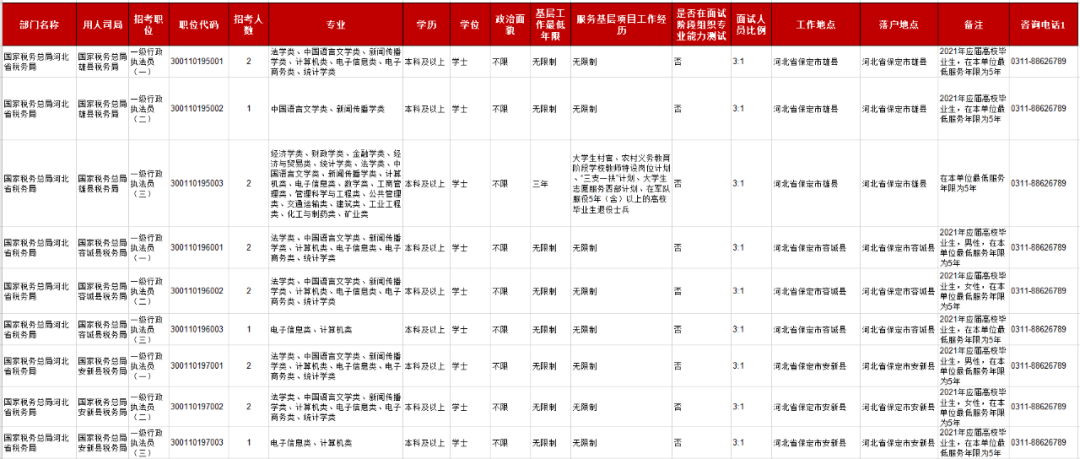
Task: Select the 学位 column header
Action: (469, 24)
